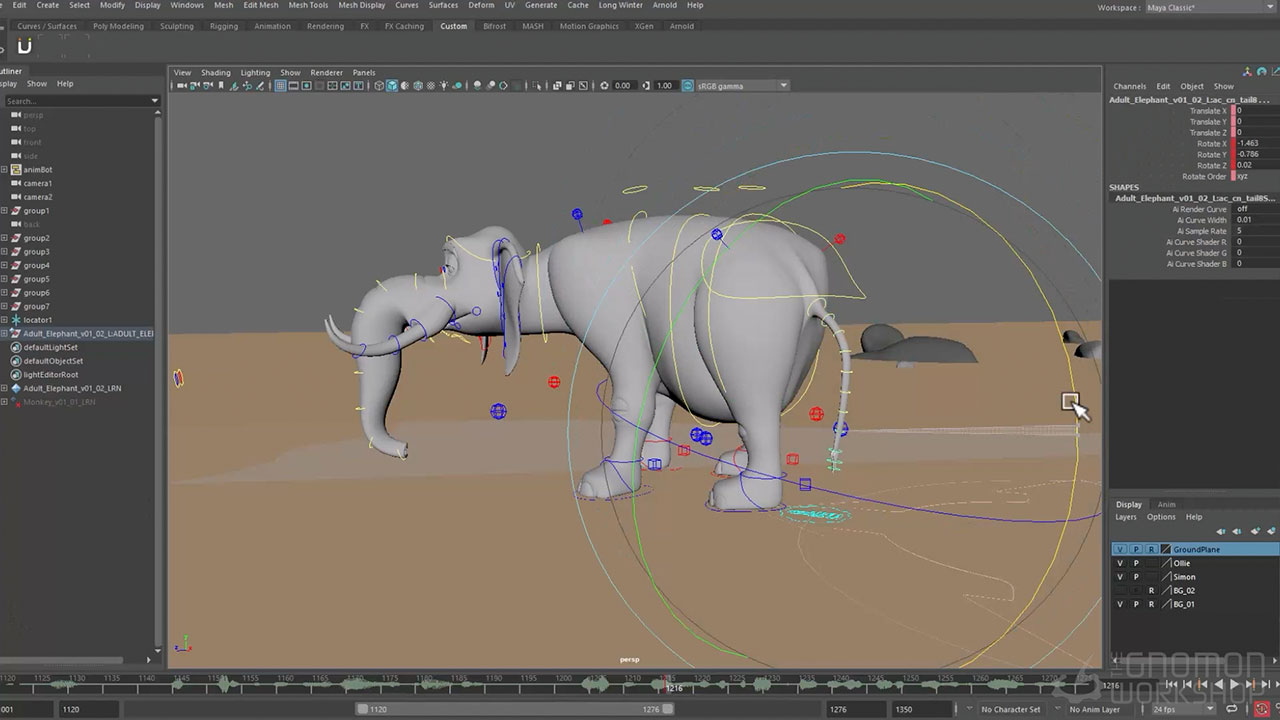Click the select camera icon in viewport toolbar
Image resolution: width=1280 pixels, height=720 pixels.
click(182, 86)
